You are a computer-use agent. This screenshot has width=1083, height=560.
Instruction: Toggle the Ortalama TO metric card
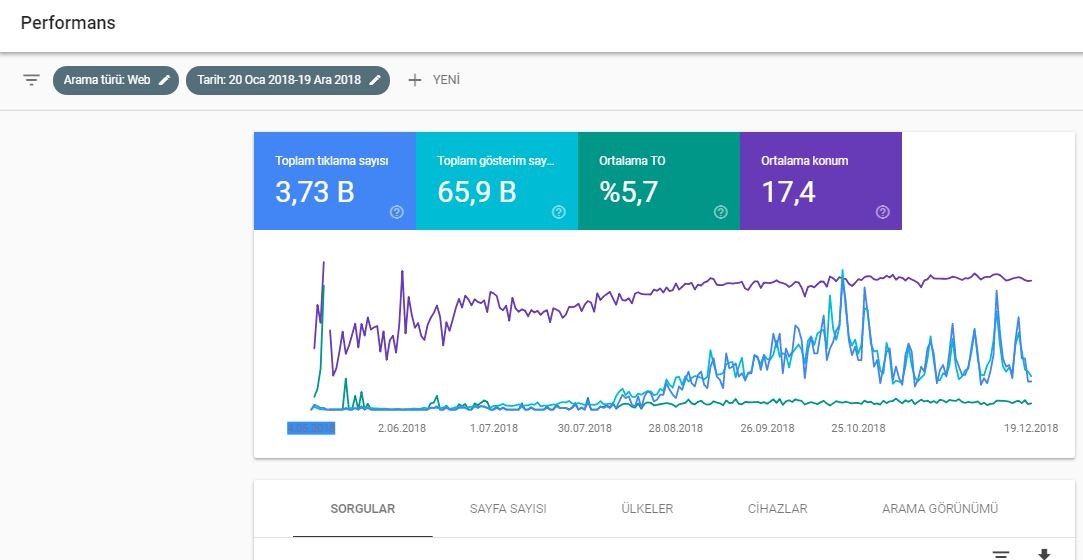pos(659,181)
